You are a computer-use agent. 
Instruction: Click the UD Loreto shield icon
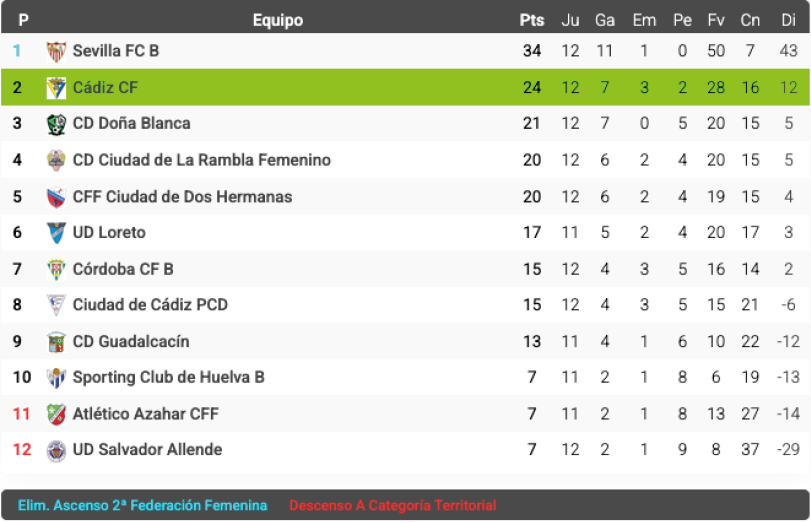tap(56, 233)
